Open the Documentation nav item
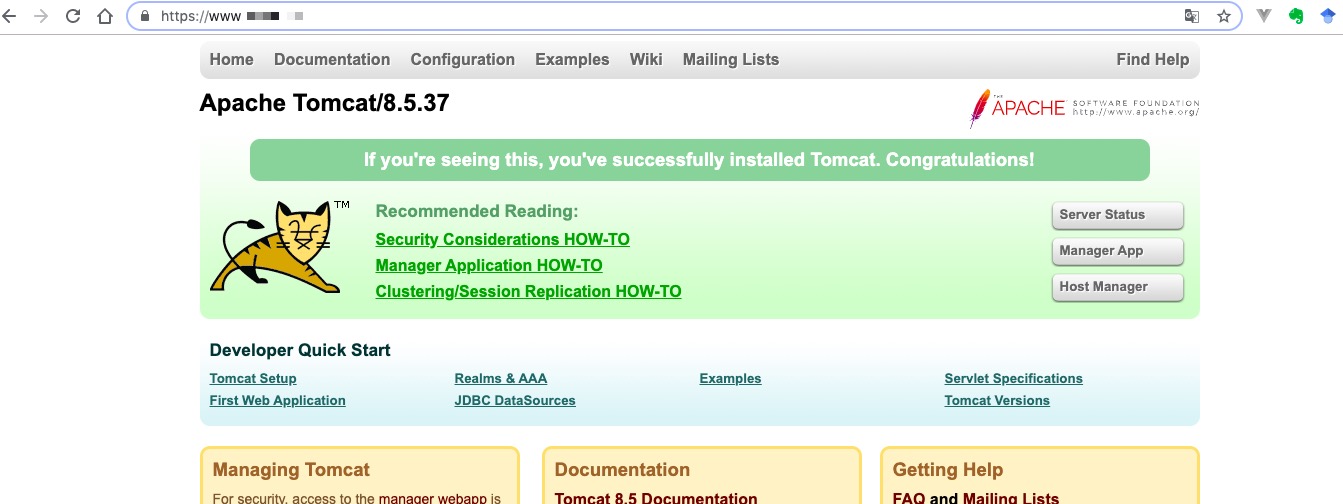The image size is (1343, 504). click(x=332, y=60)
